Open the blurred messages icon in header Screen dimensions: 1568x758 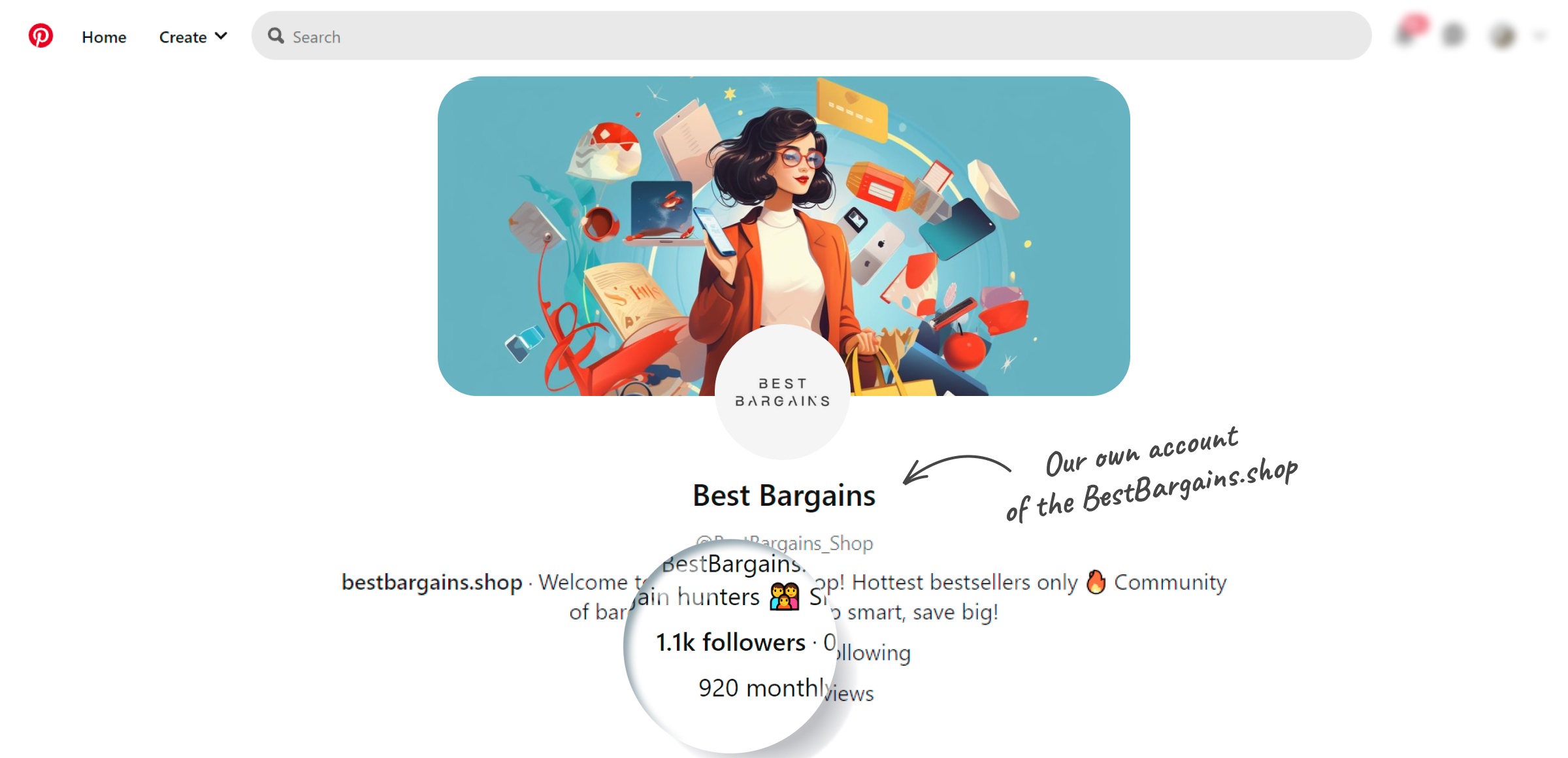point(1454,35)
